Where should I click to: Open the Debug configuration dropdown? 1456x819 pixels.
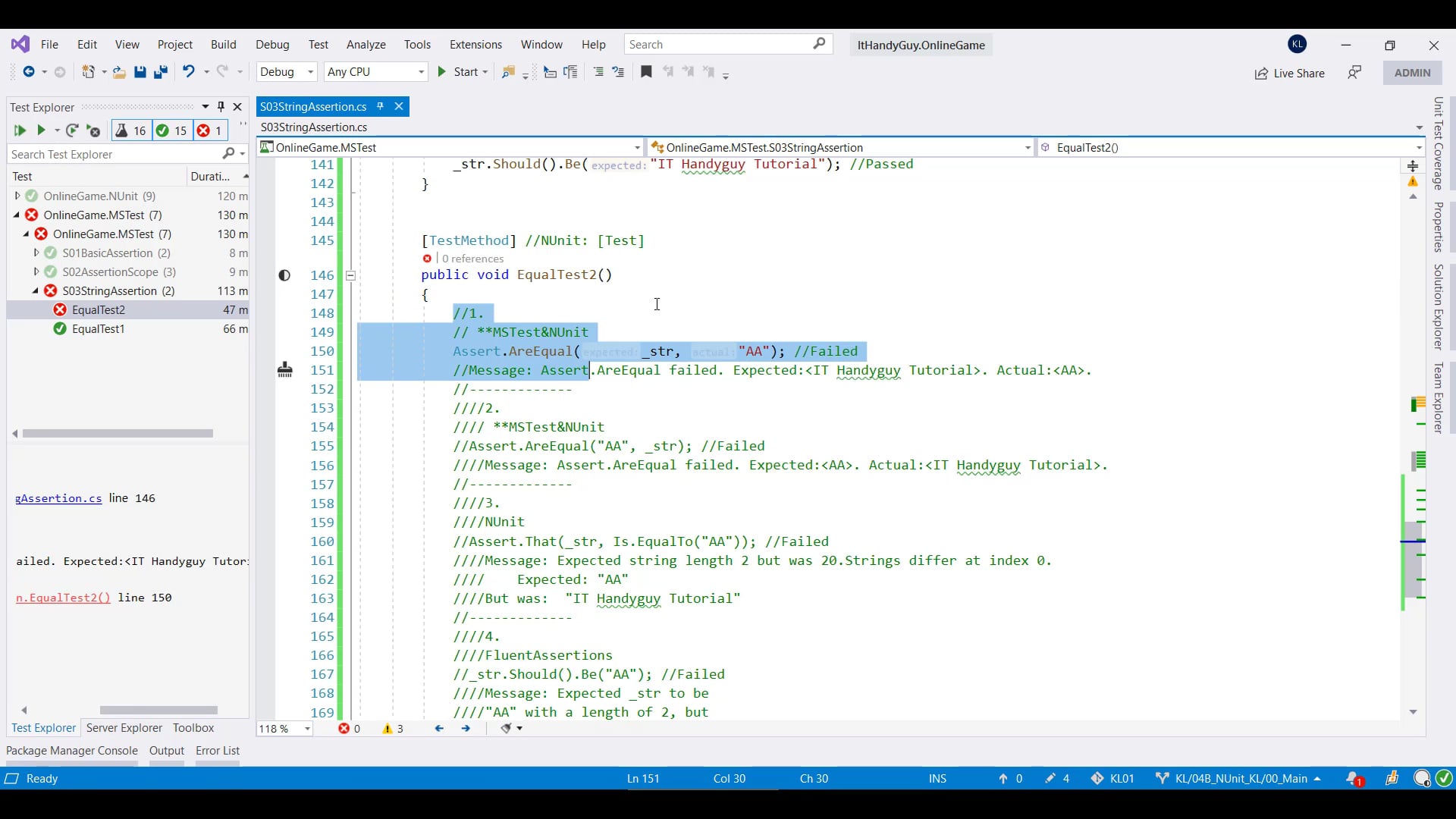[x=287, y=71]
